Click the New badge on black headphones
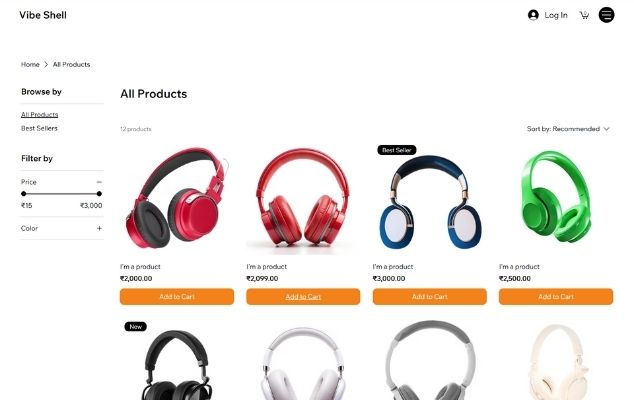634x400 pixels. pos(135,326)
